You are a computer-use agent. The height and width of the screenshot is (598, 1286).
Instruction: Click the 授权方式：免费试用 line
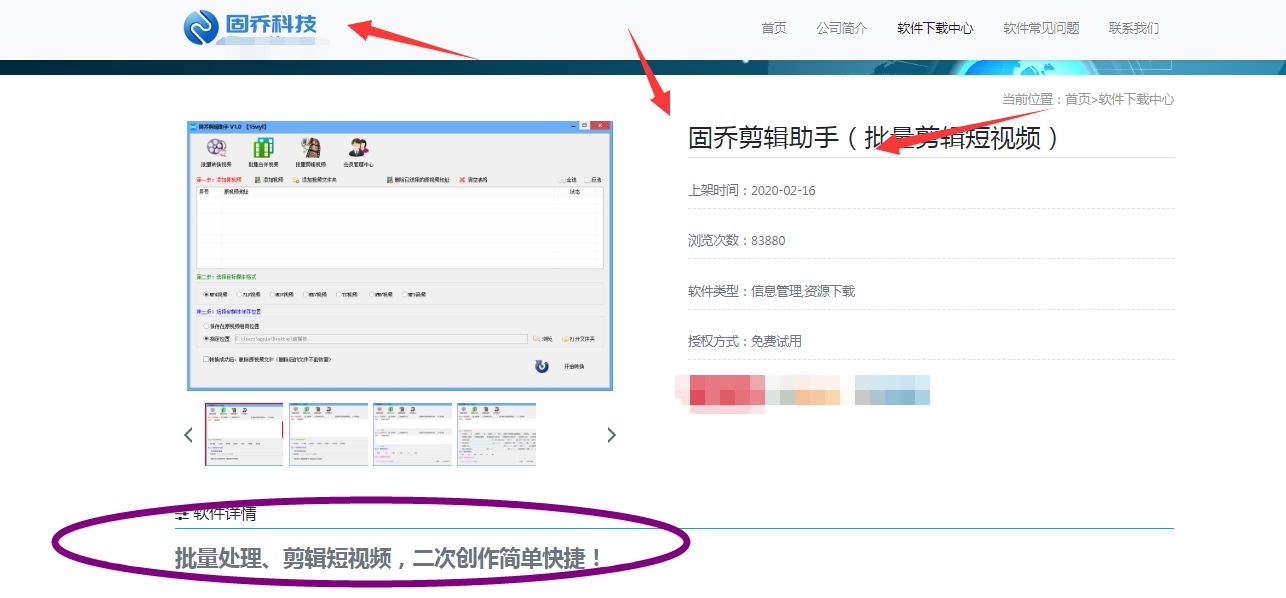click(745, 341)
